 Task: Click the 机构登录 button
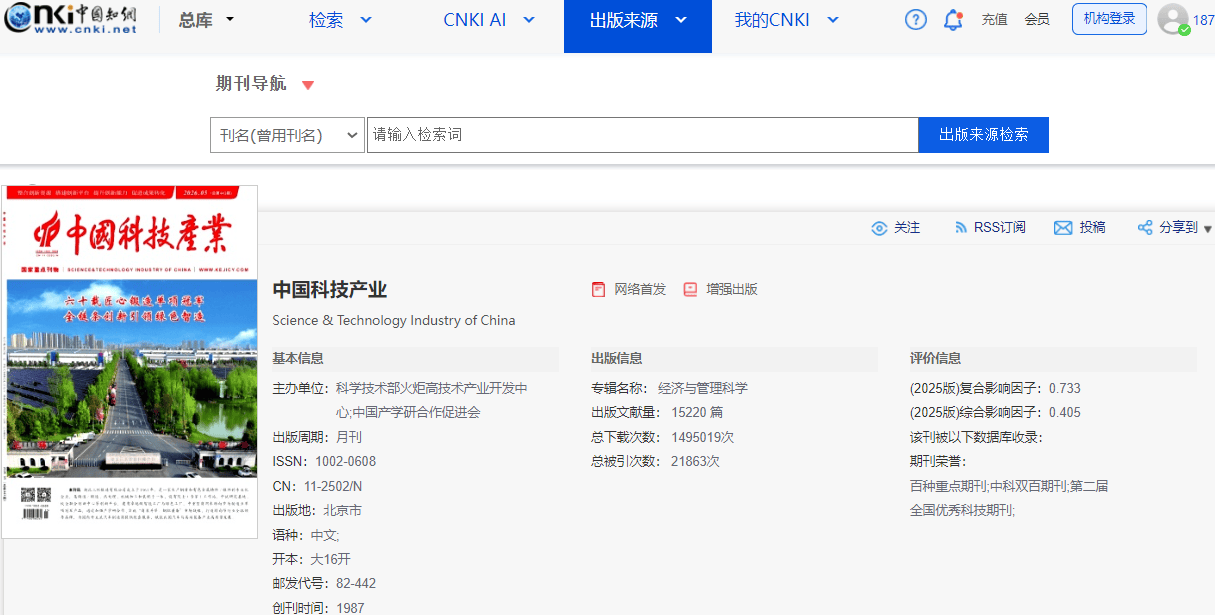click(x=1109, y=19)
